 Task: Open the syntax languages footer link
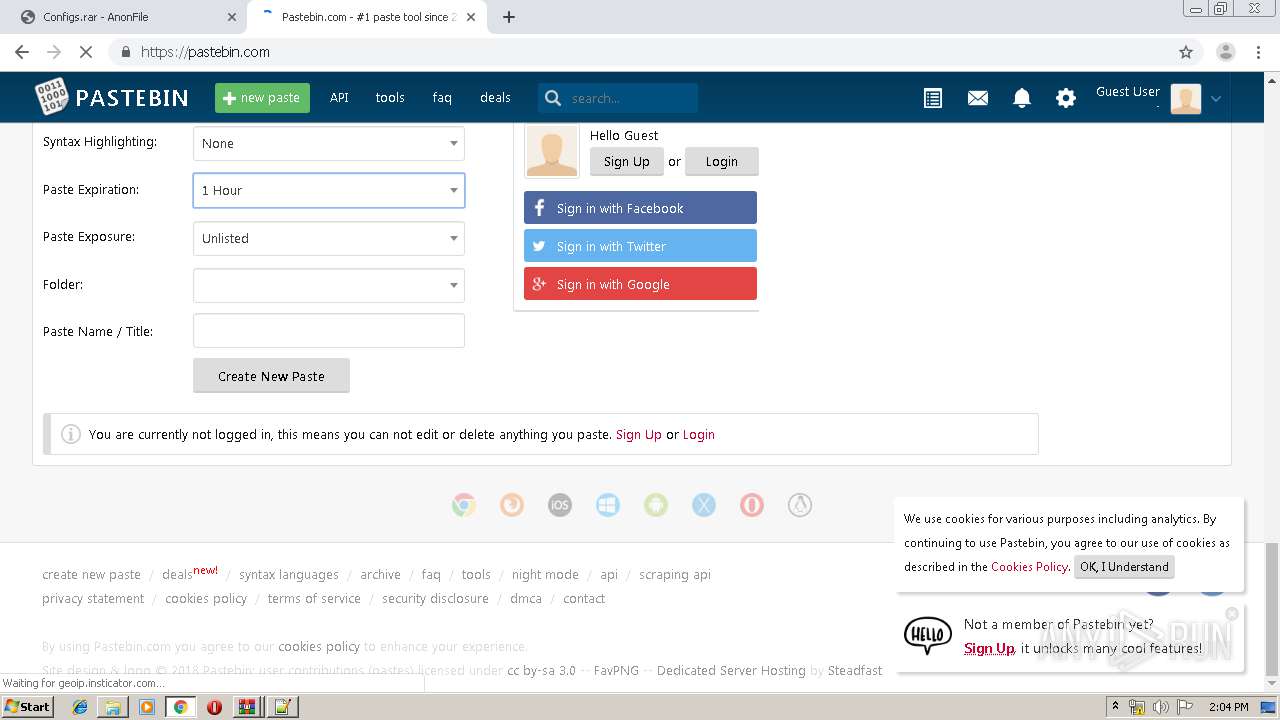289,575
